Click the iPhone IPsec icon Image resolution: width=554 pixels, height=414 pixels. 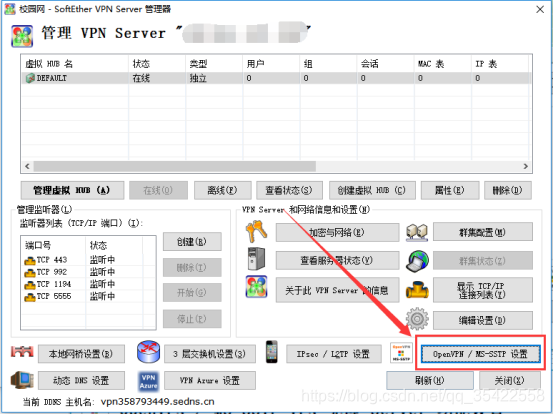click(x=272, y=352)
